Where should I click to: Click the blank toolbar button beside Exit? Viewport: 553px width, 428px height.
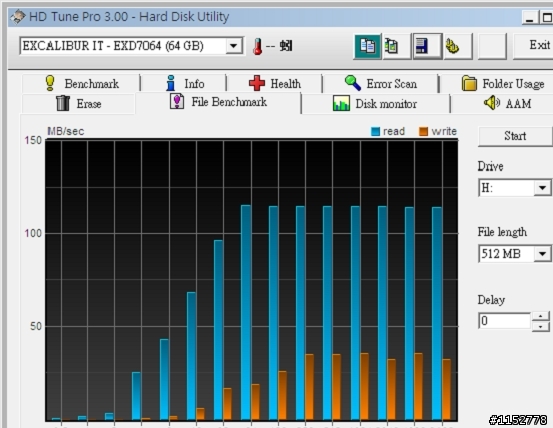(x=492, y=46)
